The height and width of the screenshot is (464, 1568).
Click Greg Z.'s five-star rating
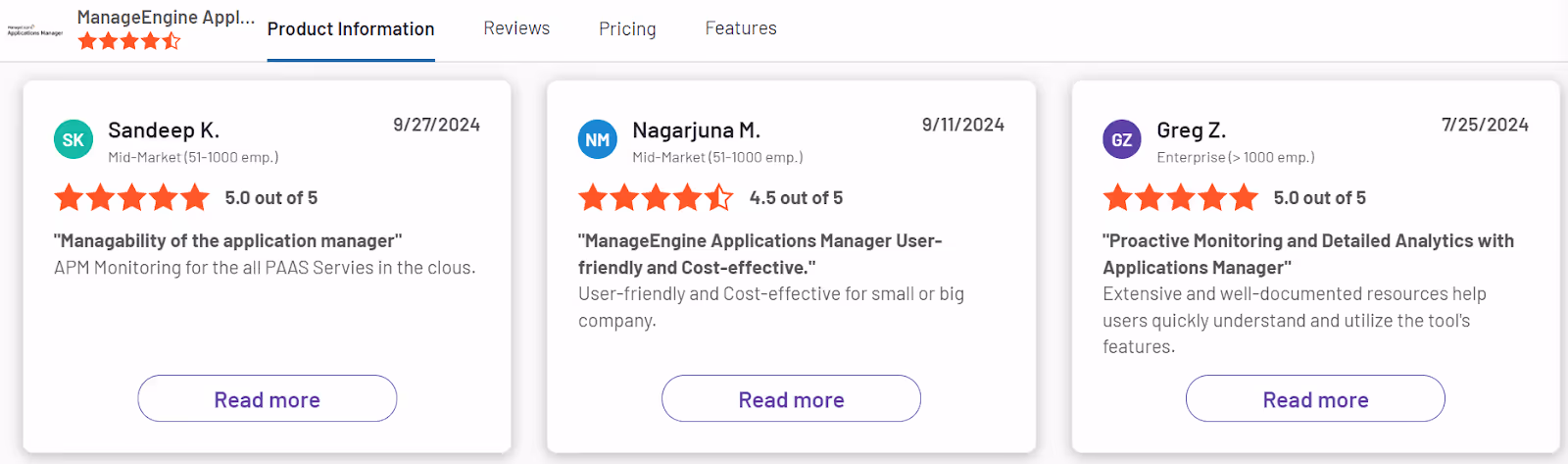[1181, 197]
